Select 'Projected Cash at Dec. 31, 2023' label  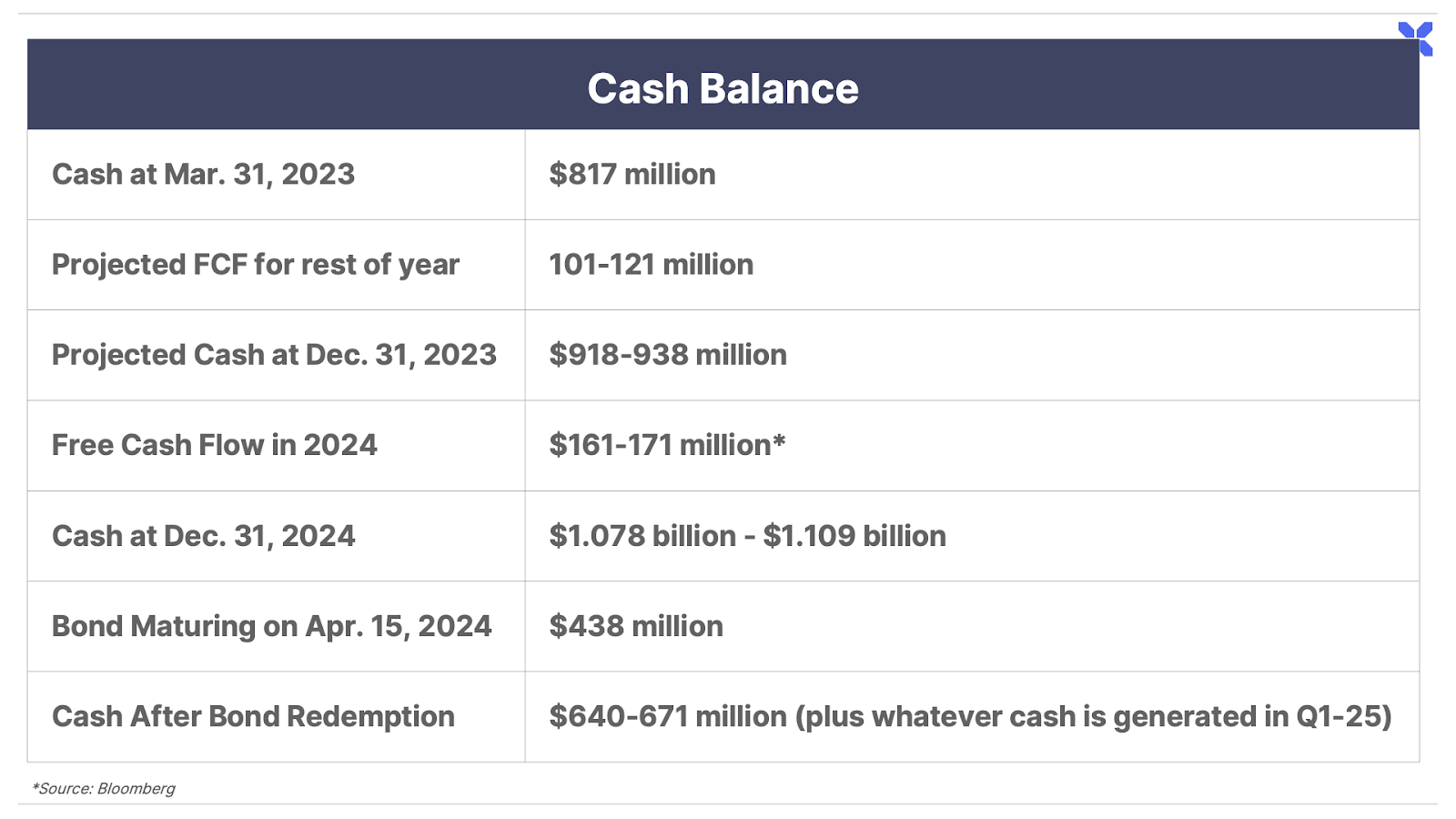(x=274, y=354)
